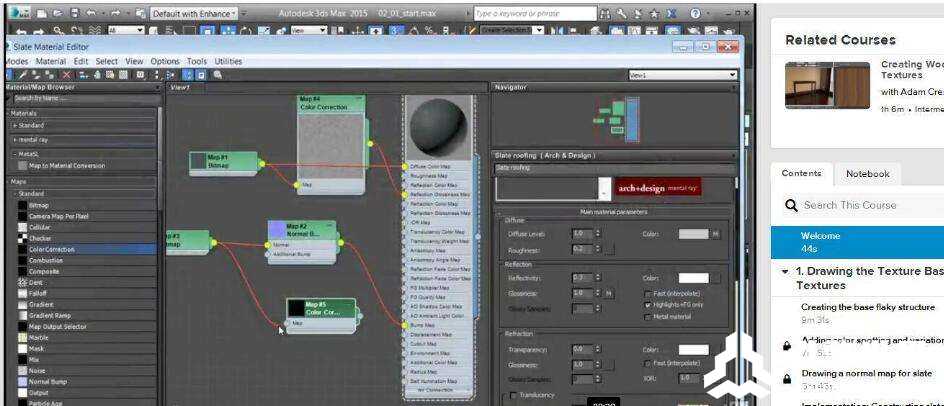
Task: Click the binoculars search icon
Action: (607, 13)
